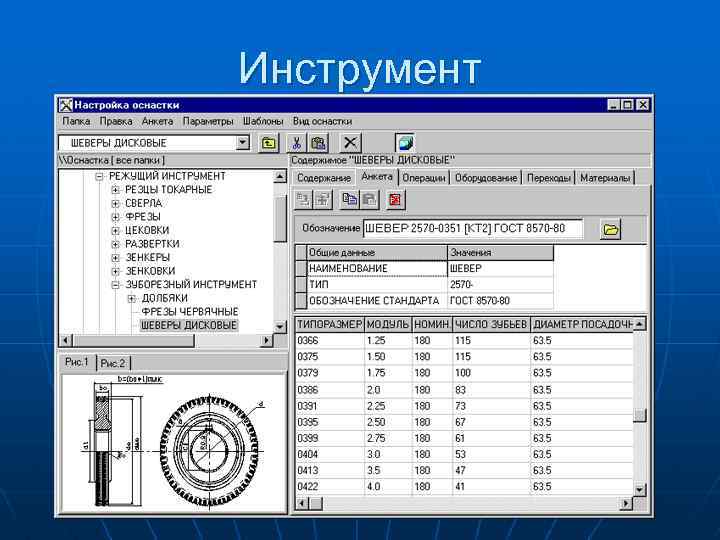Click the tree vertical scrollbar down arrow
This screenshot has height=540, width=720.
click(x=280, y=327)
